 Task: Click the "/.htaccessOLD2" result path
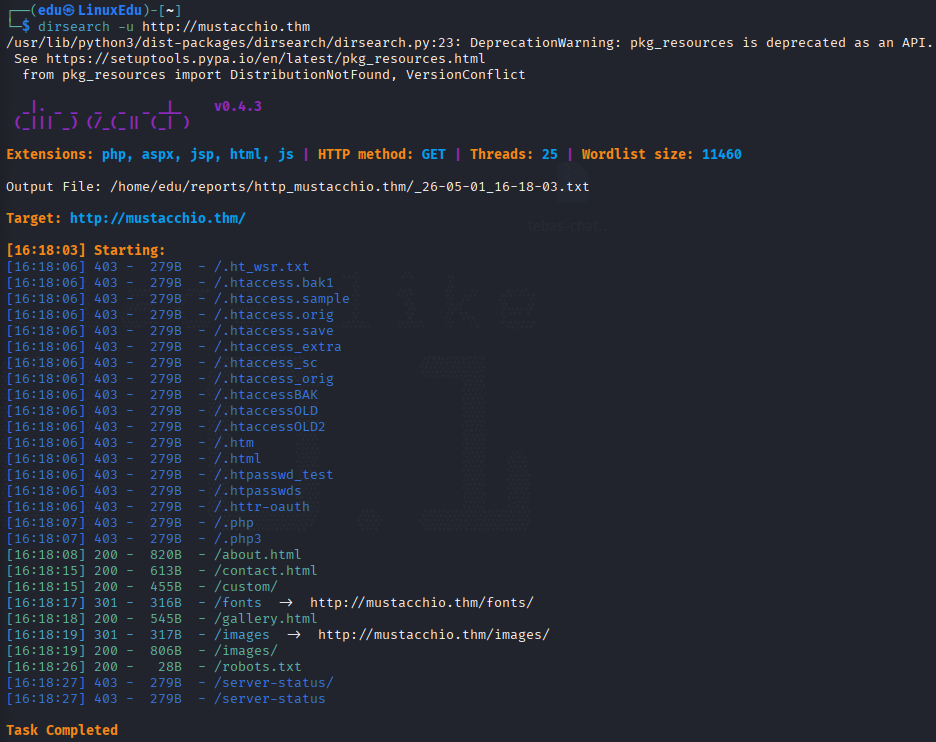pyautogui.click(x=270, y=427)
